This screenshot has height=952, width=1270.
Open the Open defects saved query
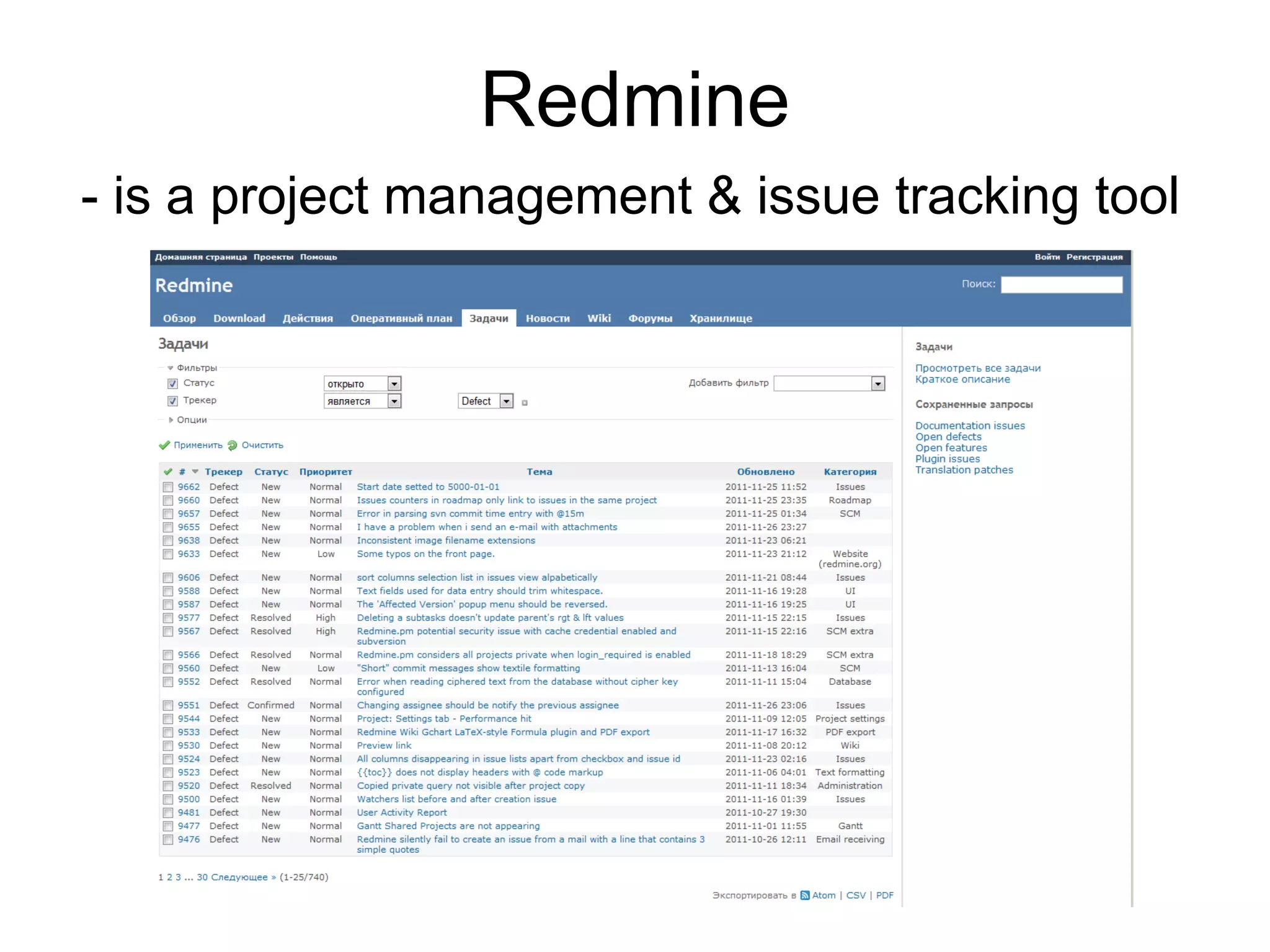pos(948,437)
